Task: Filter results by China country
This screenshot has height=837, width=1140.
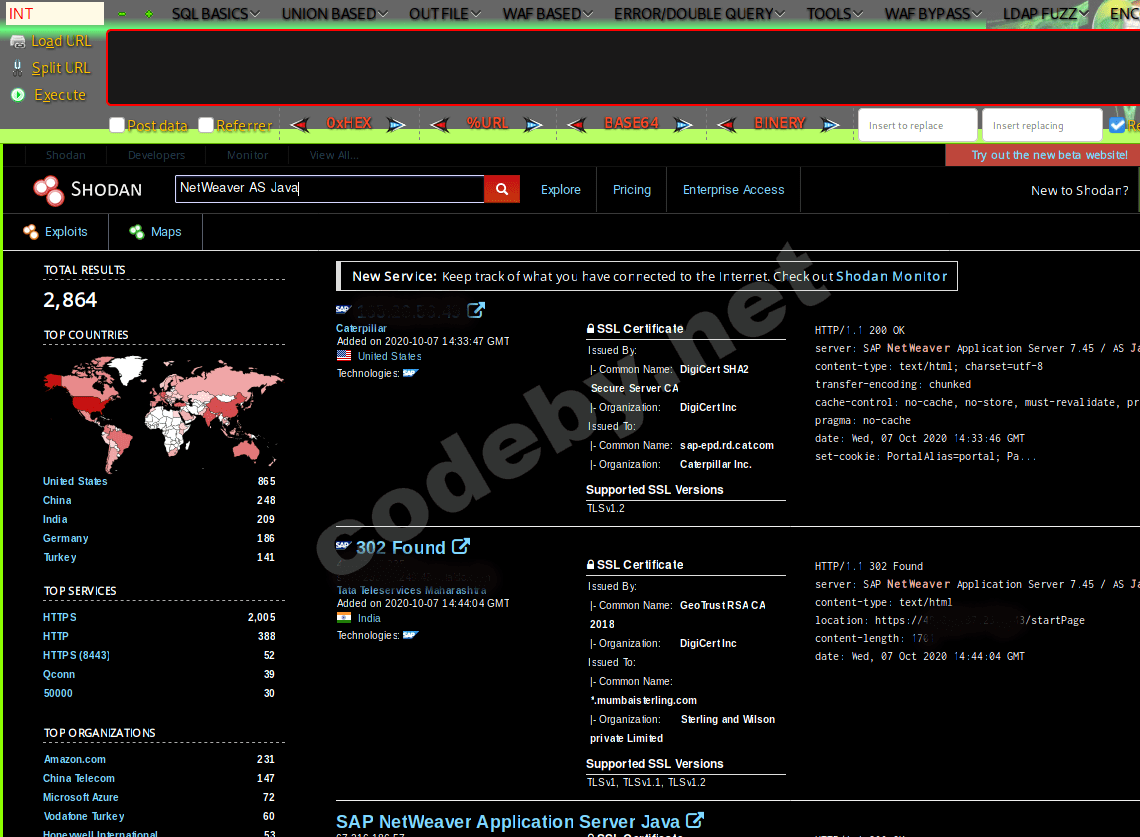Action: pyautogui.click(x=57, y=500)
